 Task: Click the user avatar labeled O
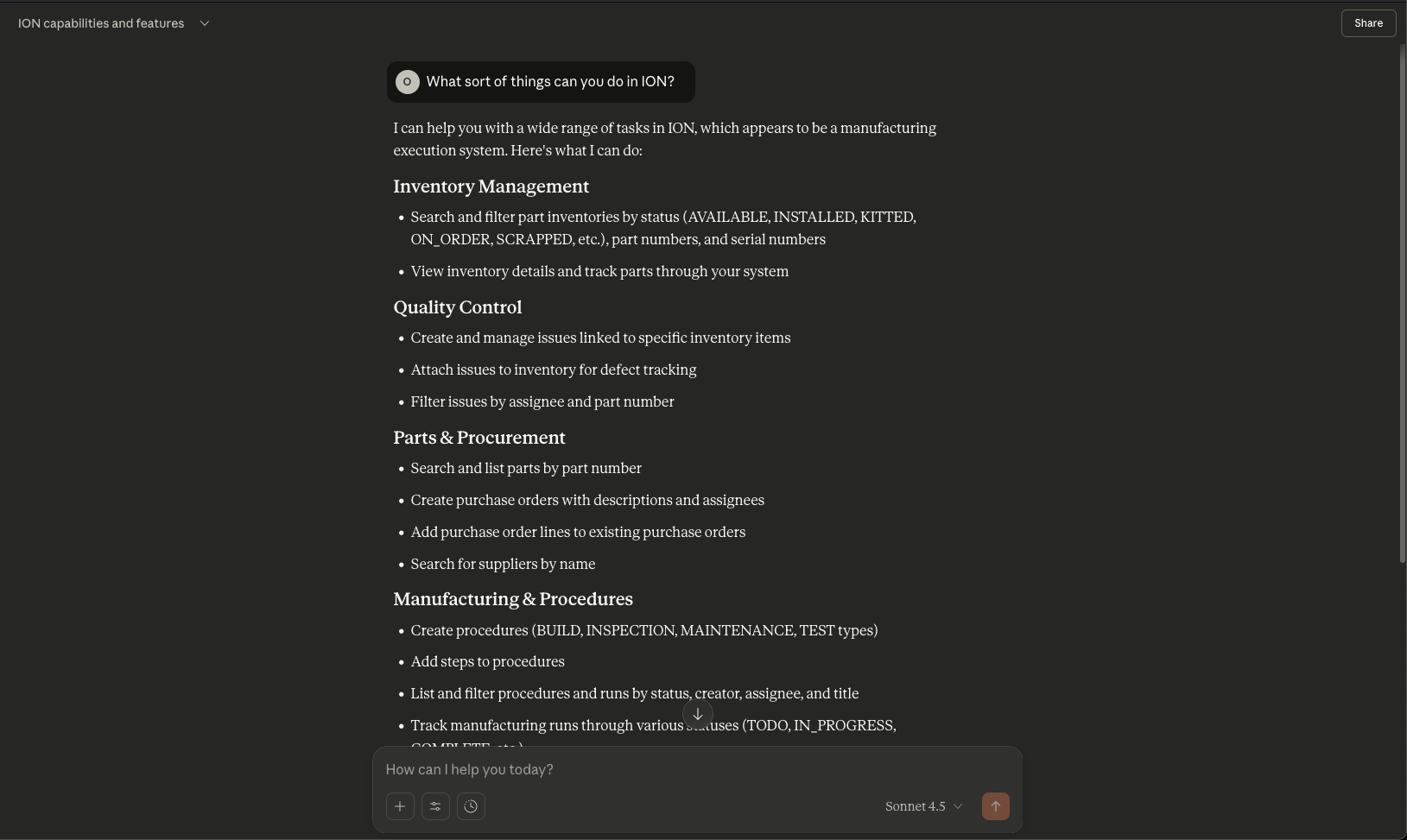pos(408,82)
